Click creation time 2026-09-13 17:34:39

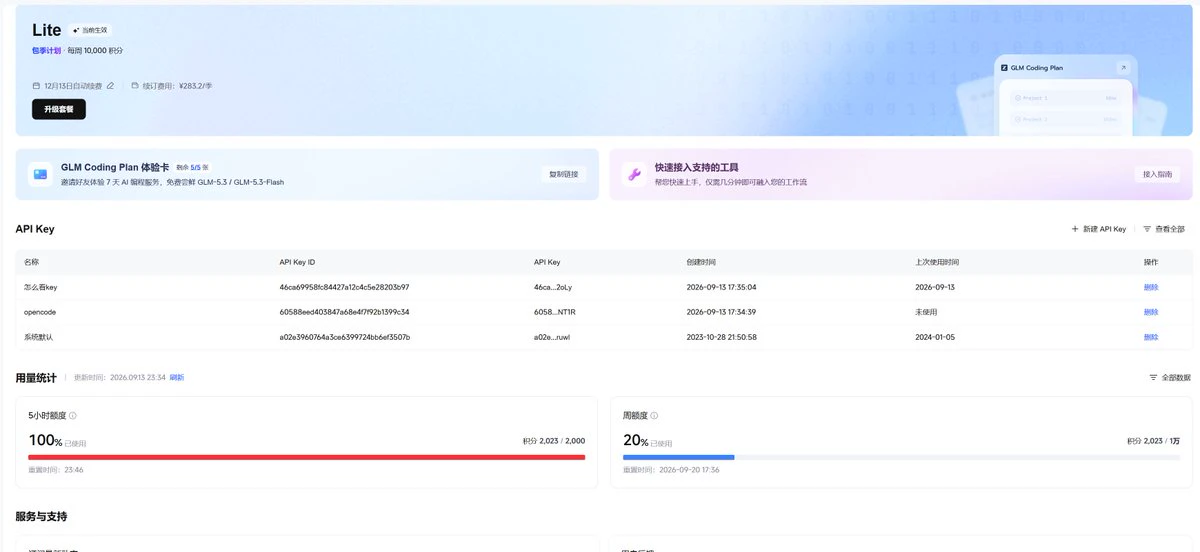(x=721, y=312)
